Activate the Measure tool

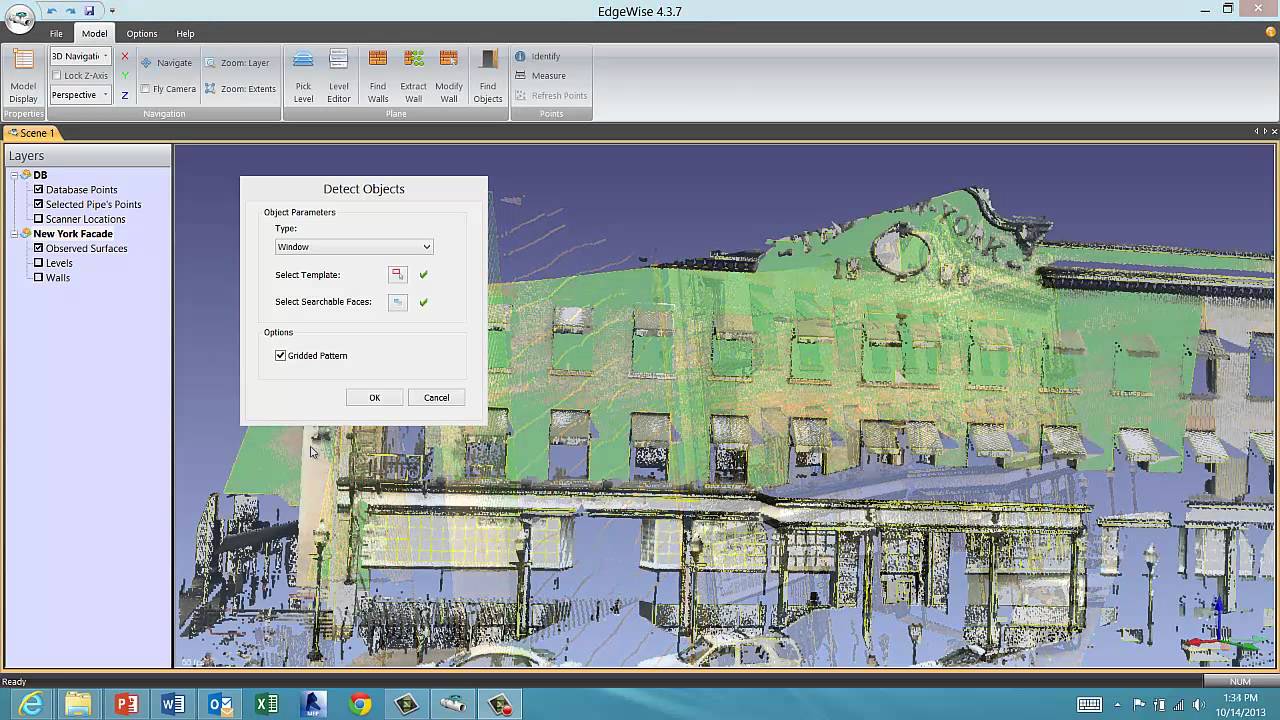click(540, 75)
